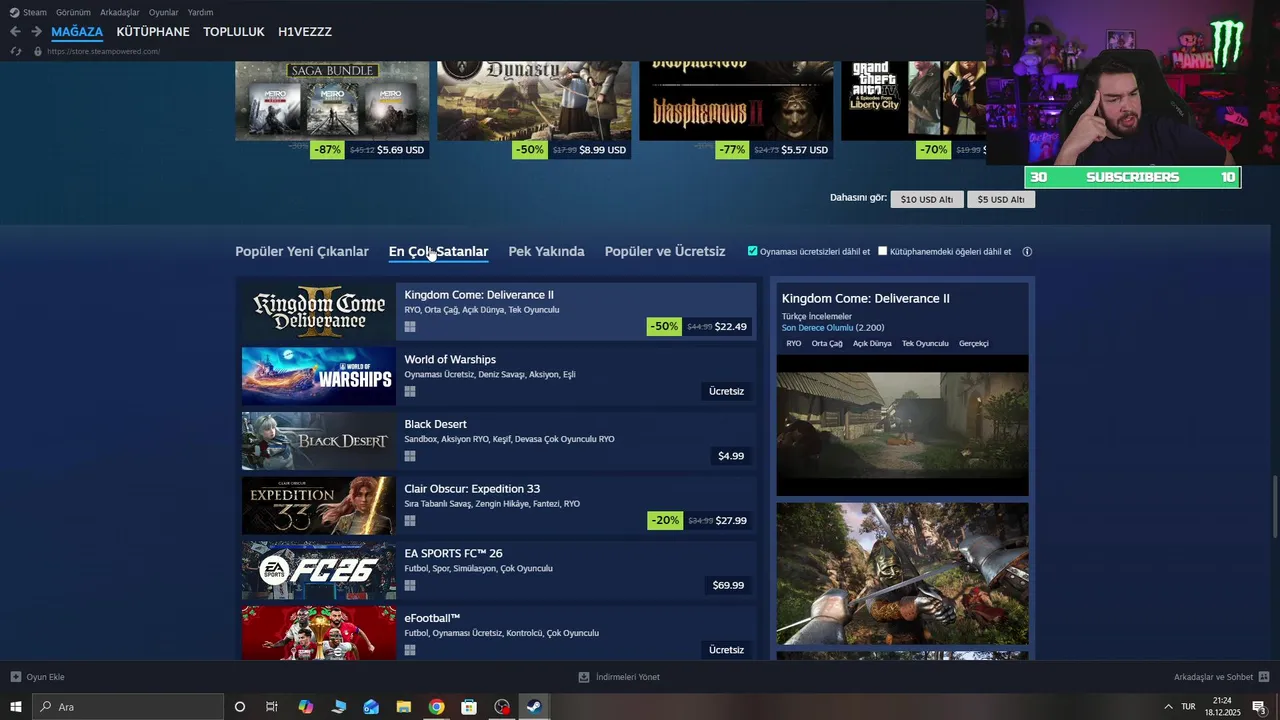Open the Görünüm menu
Image resolution: width=1280 pixels, height=720 pixels.
point(73,13)
